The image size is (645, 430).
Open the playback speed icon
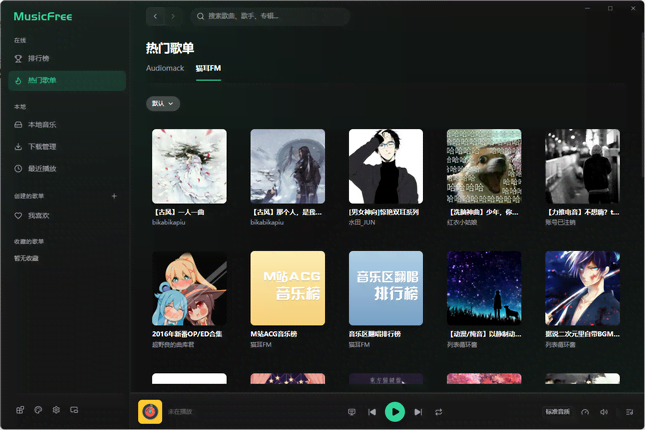[x=585, y=412]
